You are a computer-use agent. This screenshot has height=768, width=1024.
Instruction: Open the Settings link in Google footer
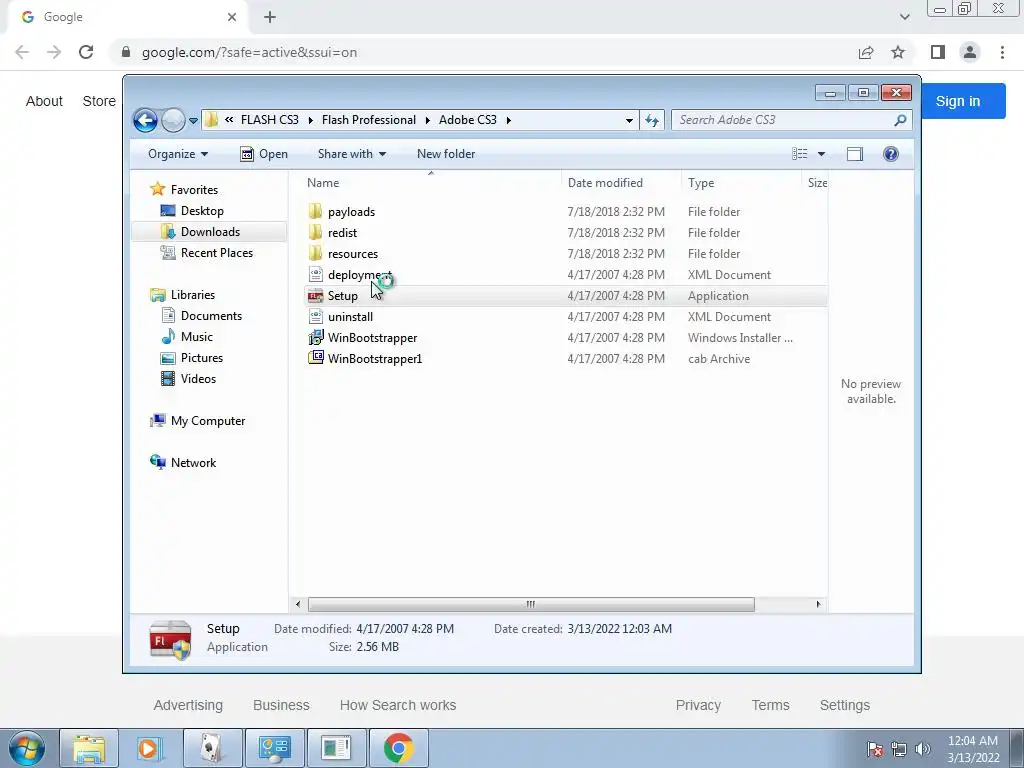(844, 705)
